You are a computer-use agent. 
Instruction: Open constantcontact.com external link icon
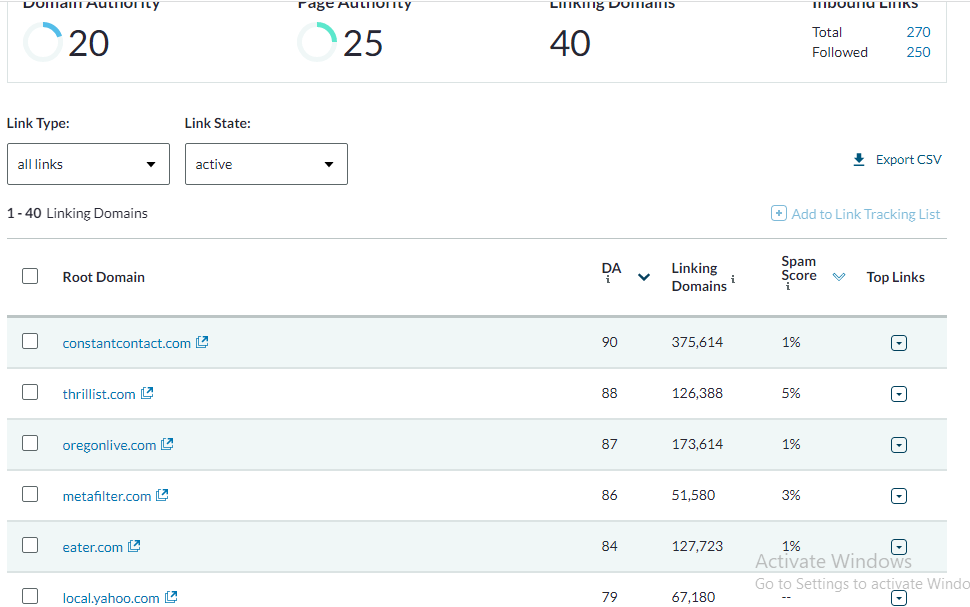pos(202,342)
